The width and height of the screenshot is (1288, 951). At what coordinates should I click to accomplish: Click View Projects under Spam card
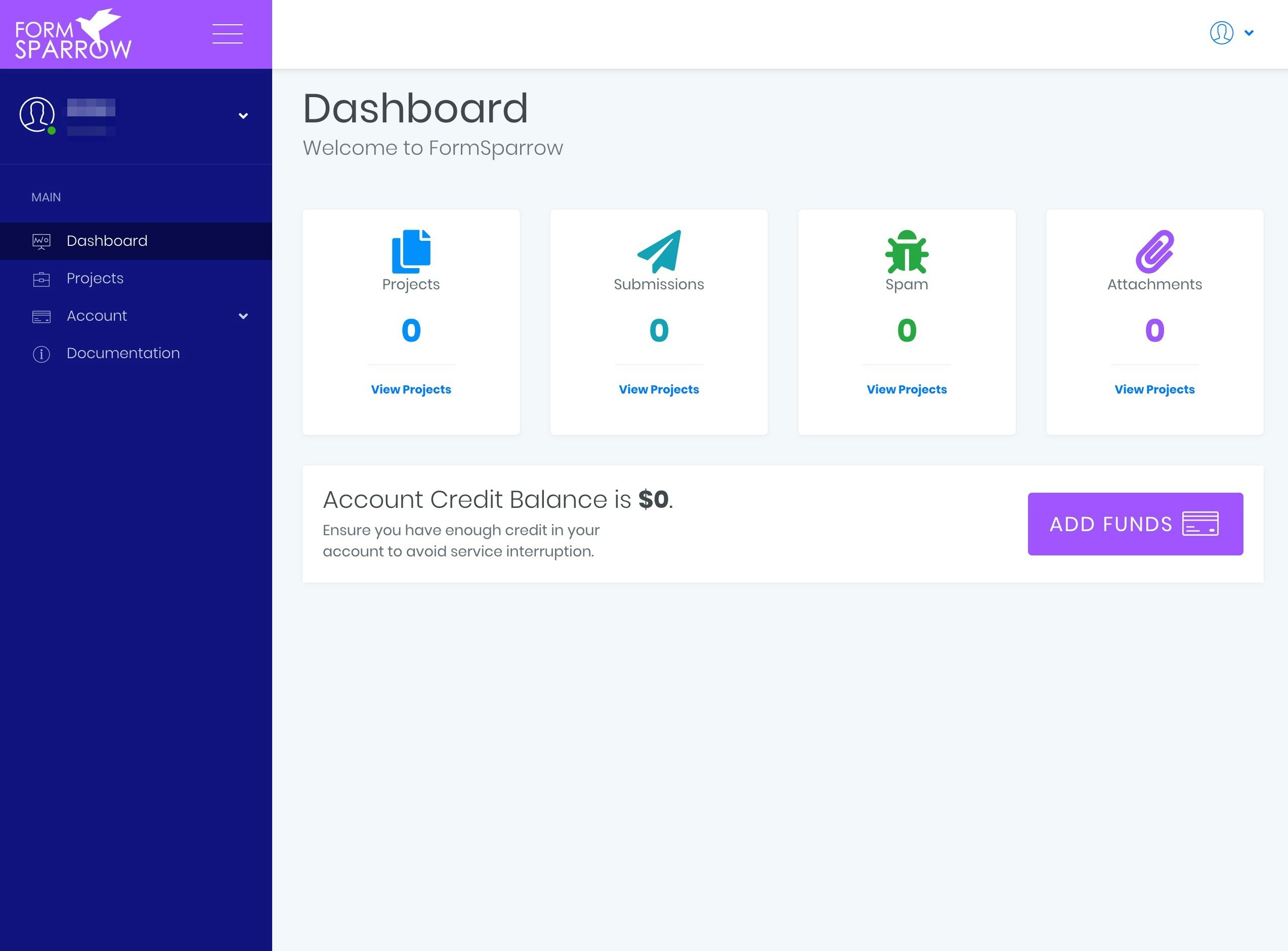(907, 389)
